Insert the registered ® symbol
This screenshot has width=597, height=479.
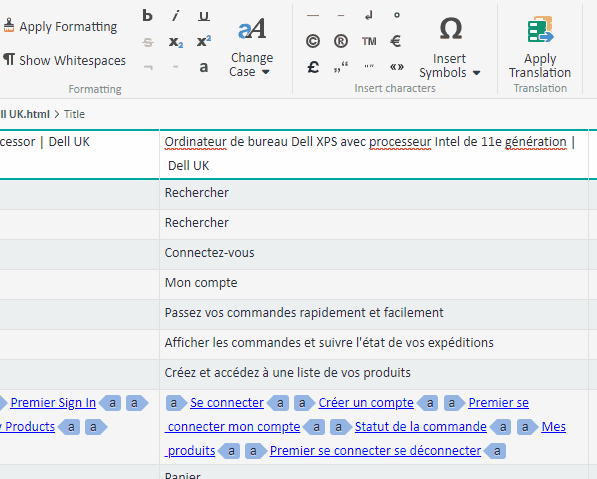pos(341,41)
